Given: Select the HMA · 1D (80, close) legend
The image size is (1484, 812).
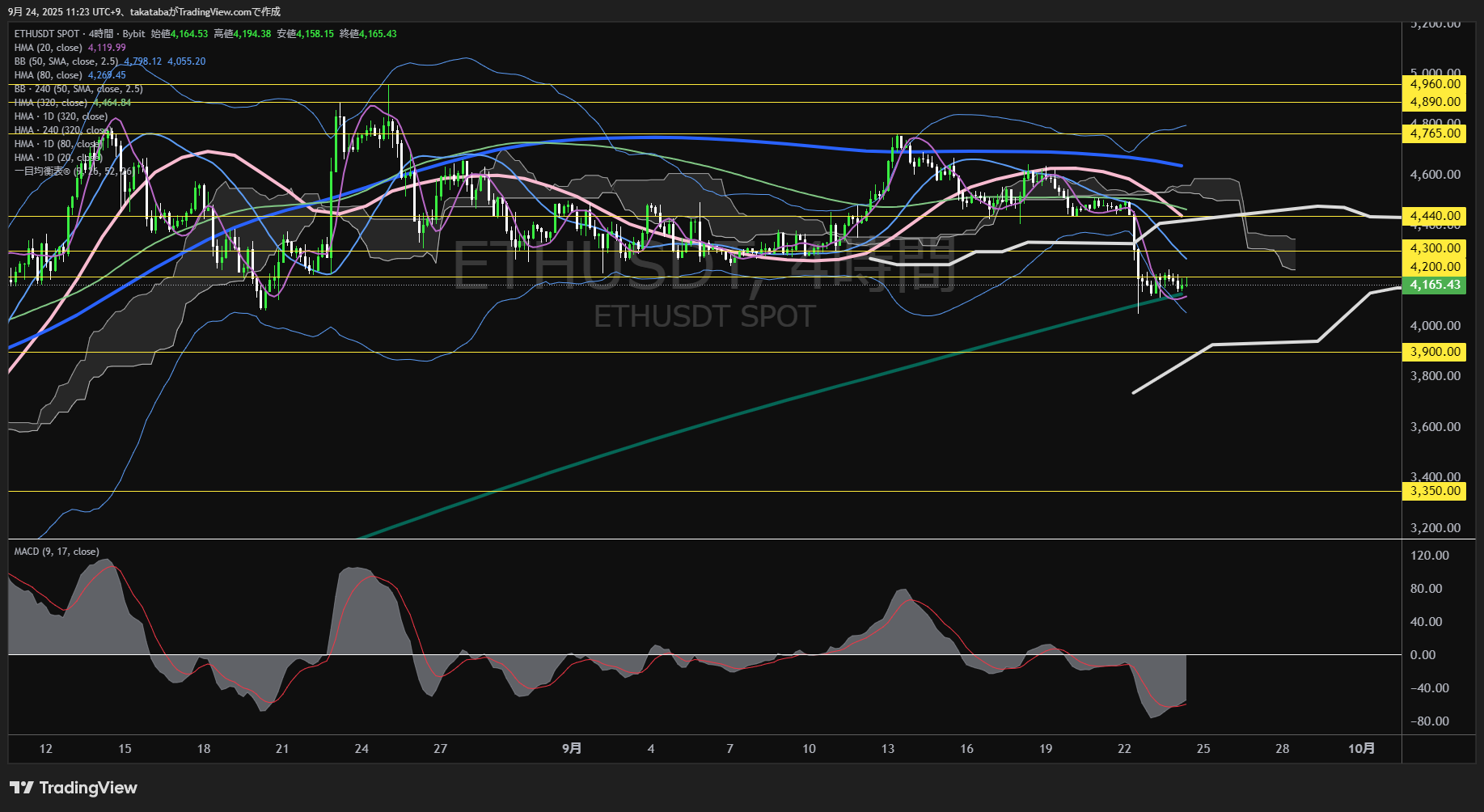Looking at the screenshot, I should [x=58, y=144].
